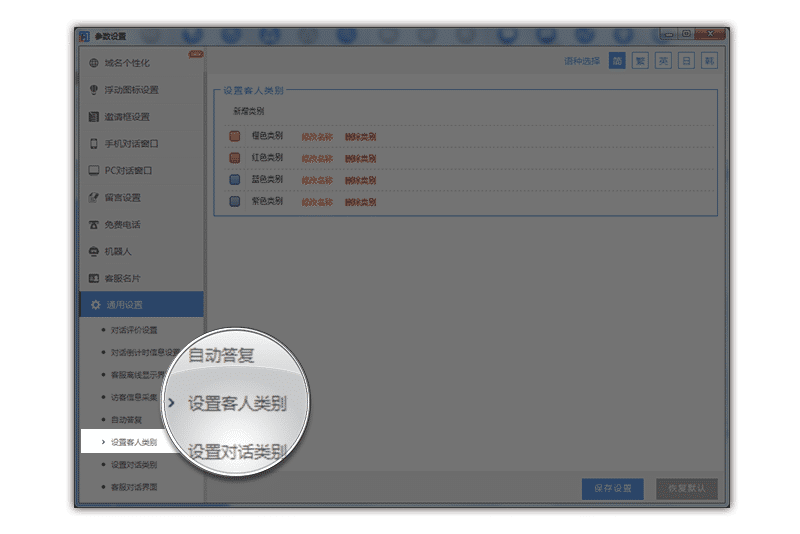Select the 客服离线显示 sub-item

(138, 375)
